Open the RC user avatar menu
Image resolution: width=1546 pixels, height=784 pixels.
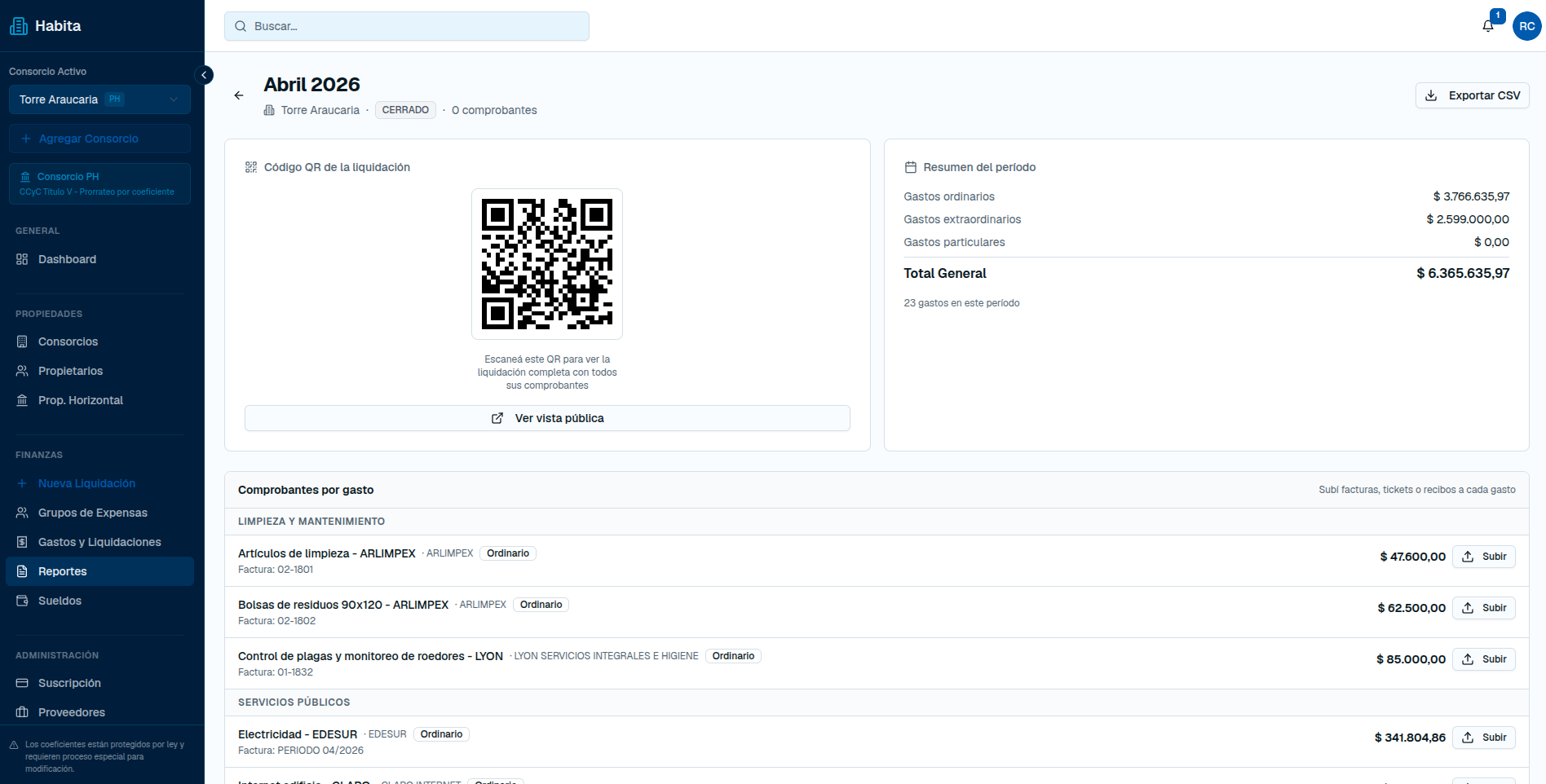(1526, 26)
